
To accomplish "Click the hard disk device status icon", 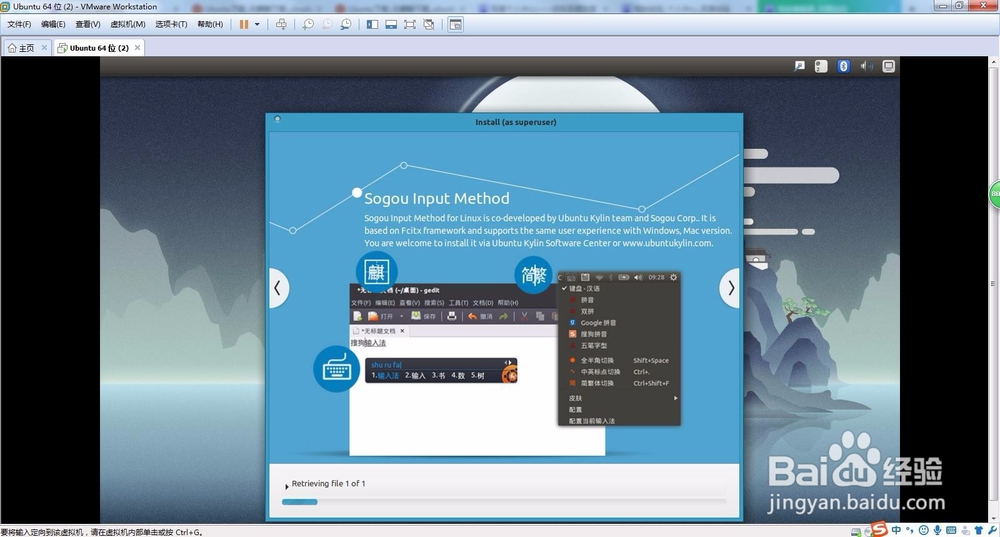I will pos(857,531).
